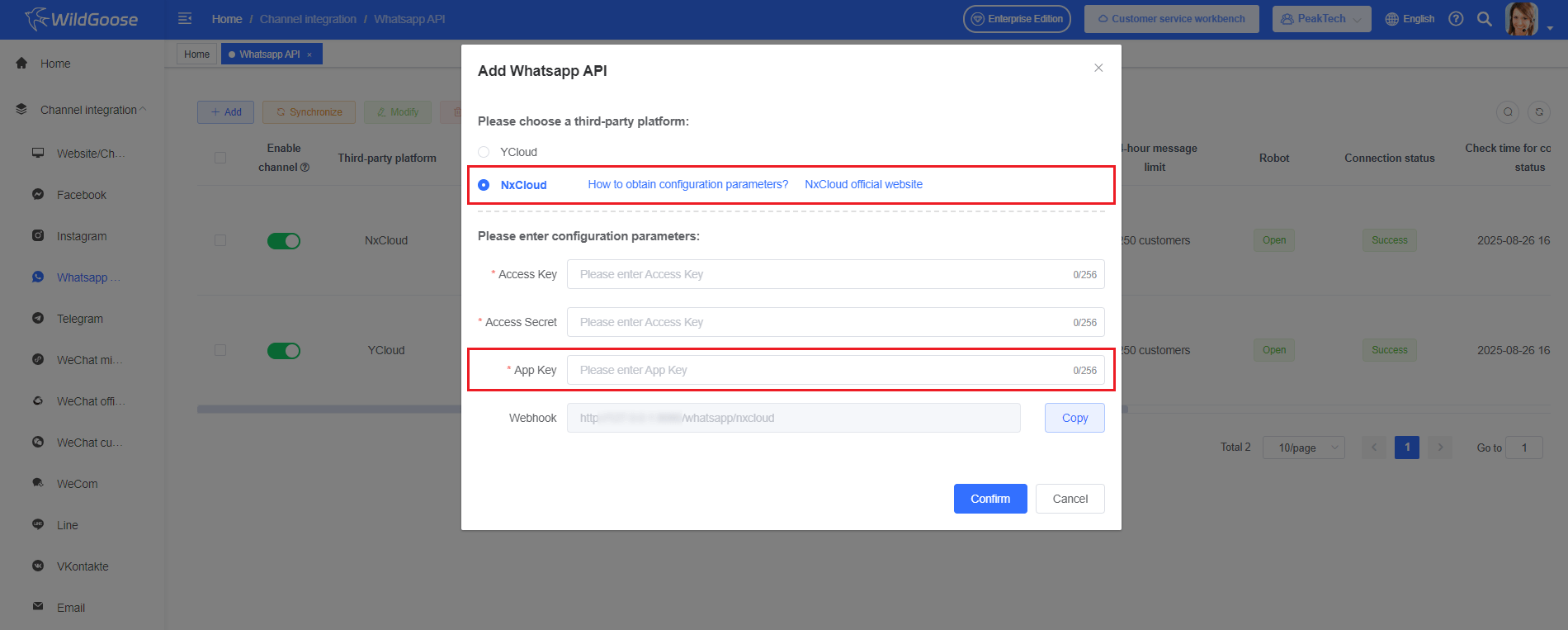Open Instagram in the sidebar menu
1568x630 pixels.
82,236
